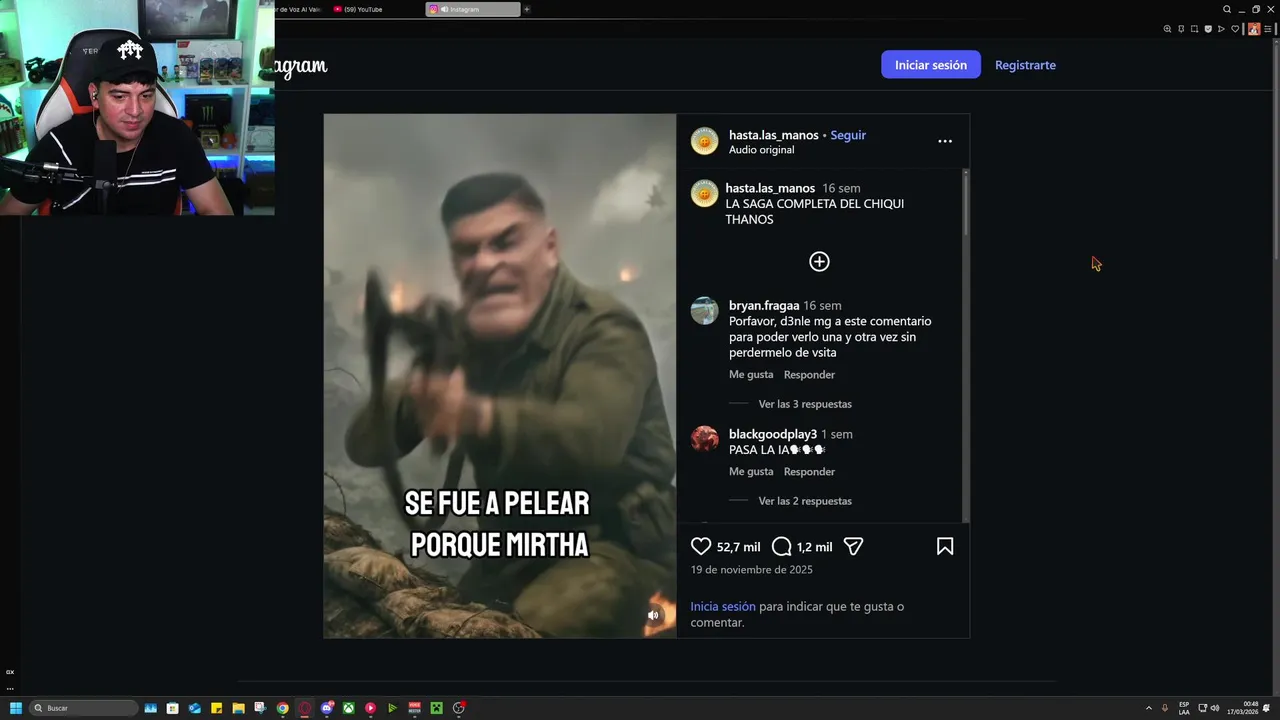The height and width of the screenshot is (720, 1280).
Task: Open comments via the speech bubble icon
Action: coord(782,546)
